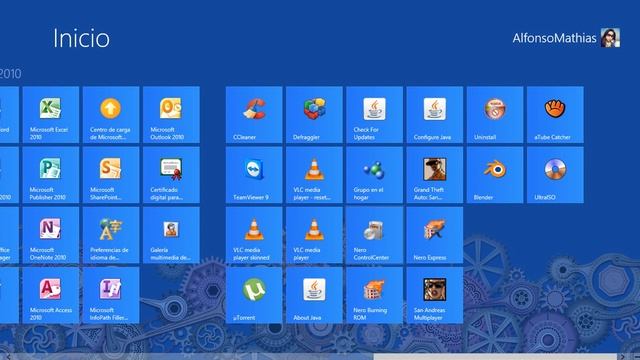Image resolution: width=640 pixels, height=360 pixels.
Task: Launch the Microsoft Access 2010 tile
Action: point(51,295)
